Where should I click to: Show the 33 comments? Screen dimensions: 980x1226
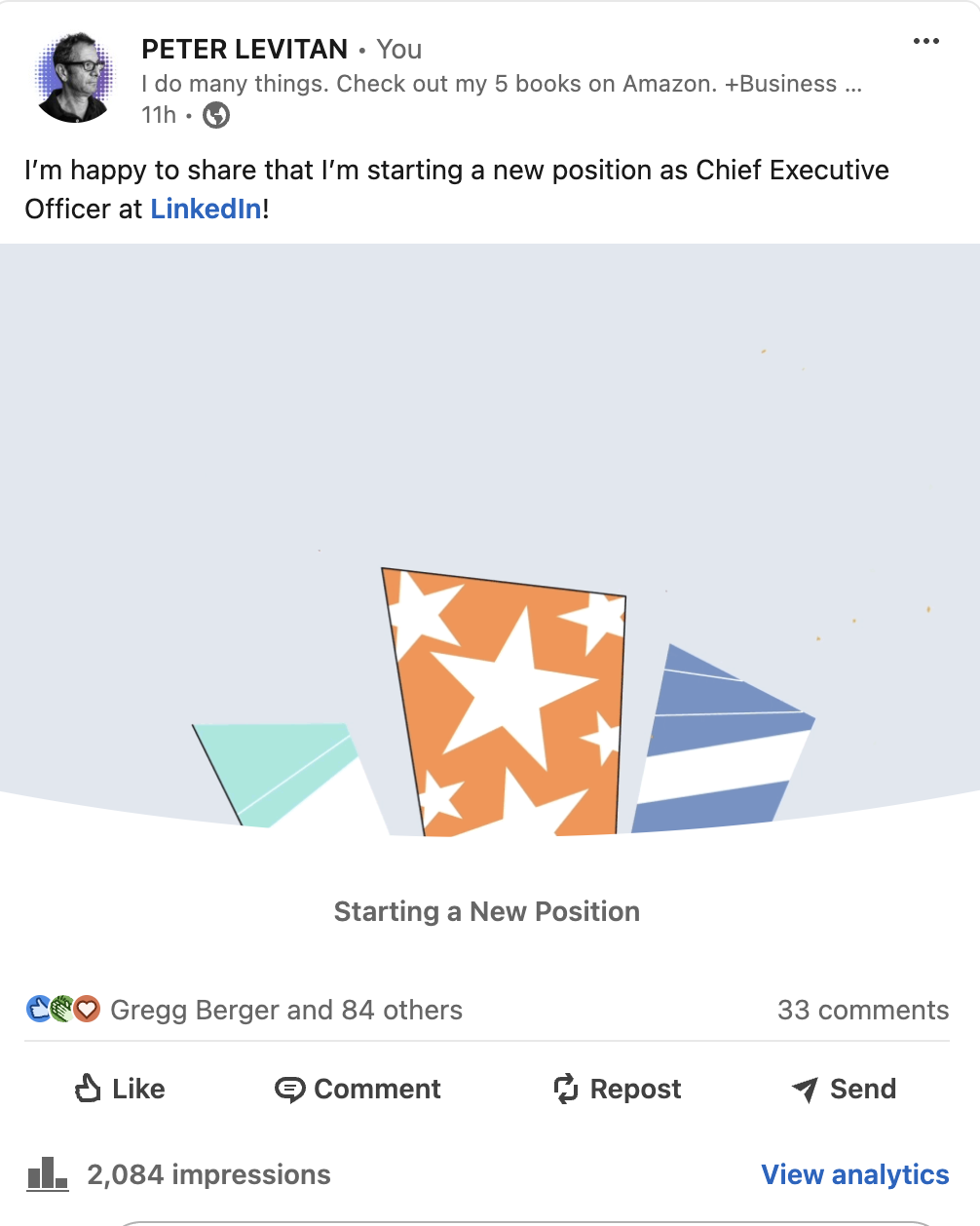[x=862, y=1010]
